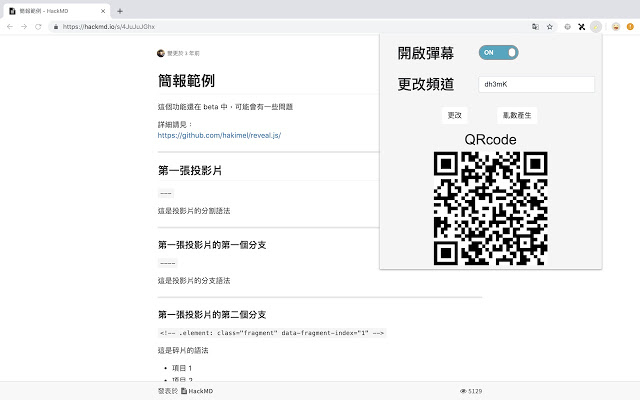Click the black X-shaped extension icon
This screenshot has height=400, width=640.
(582, 27)
